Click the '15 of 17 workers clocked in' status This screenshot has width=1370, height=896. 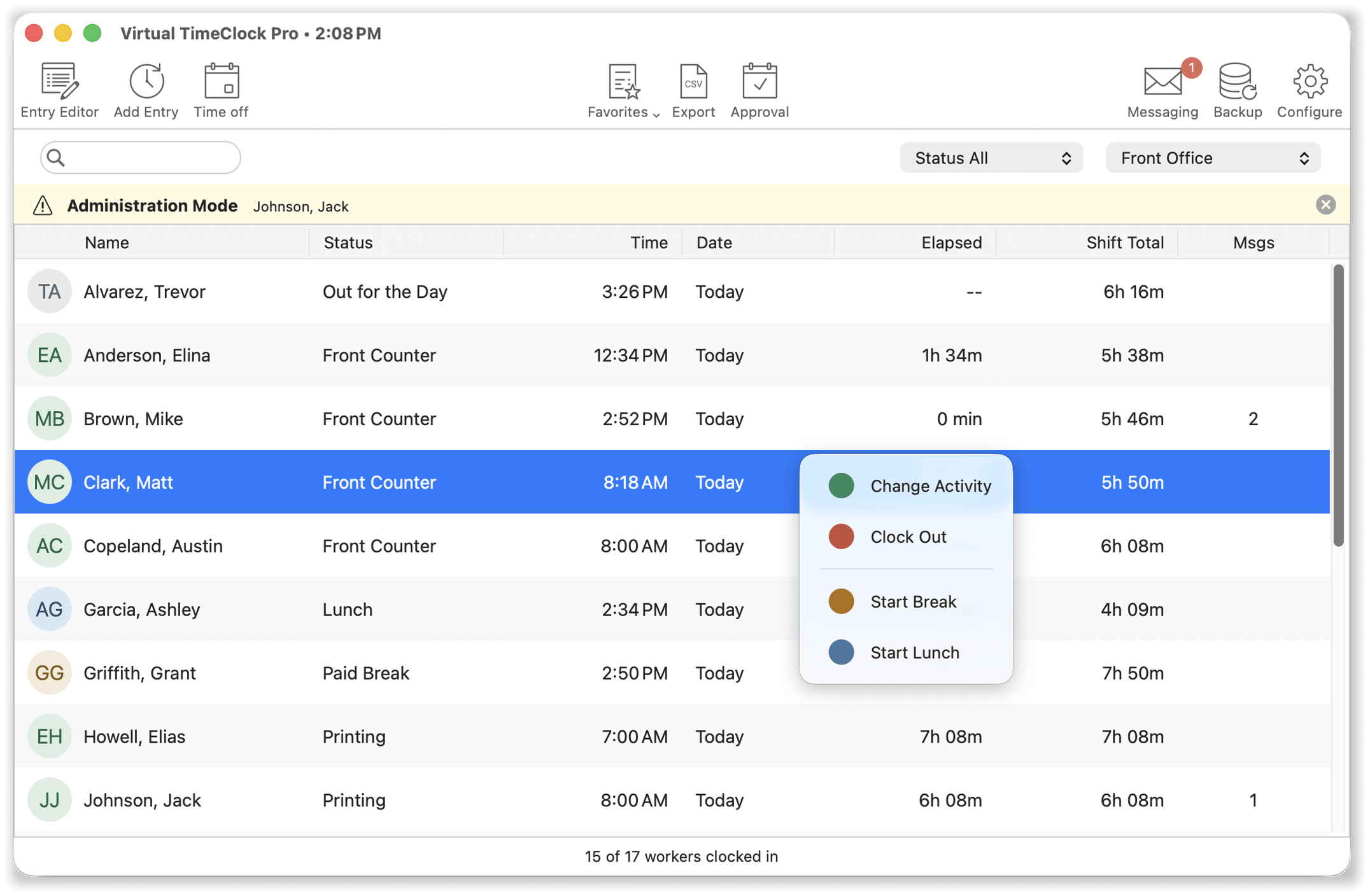681,857
